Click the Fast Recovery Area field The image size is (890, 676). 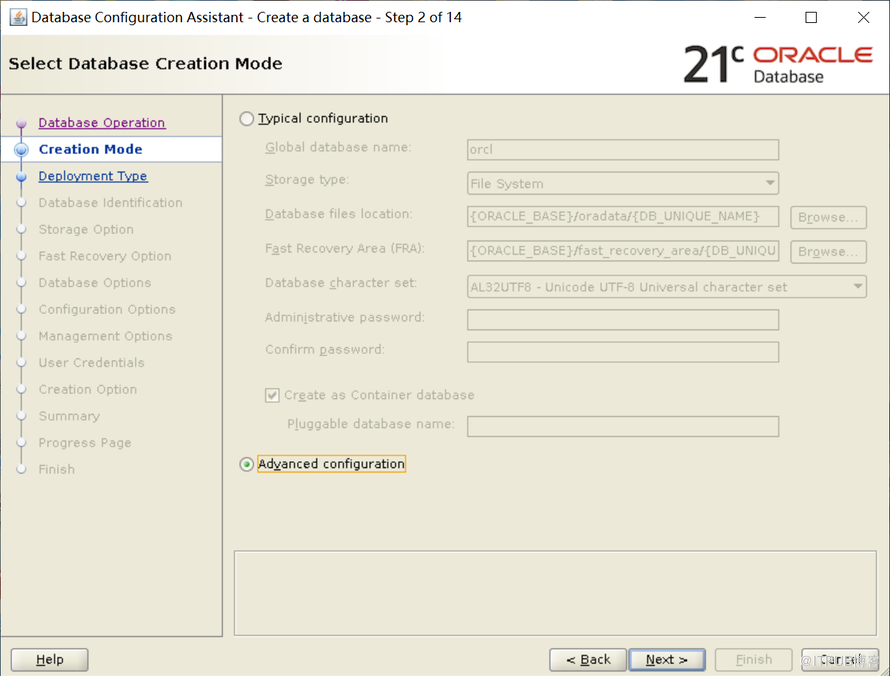623,250
